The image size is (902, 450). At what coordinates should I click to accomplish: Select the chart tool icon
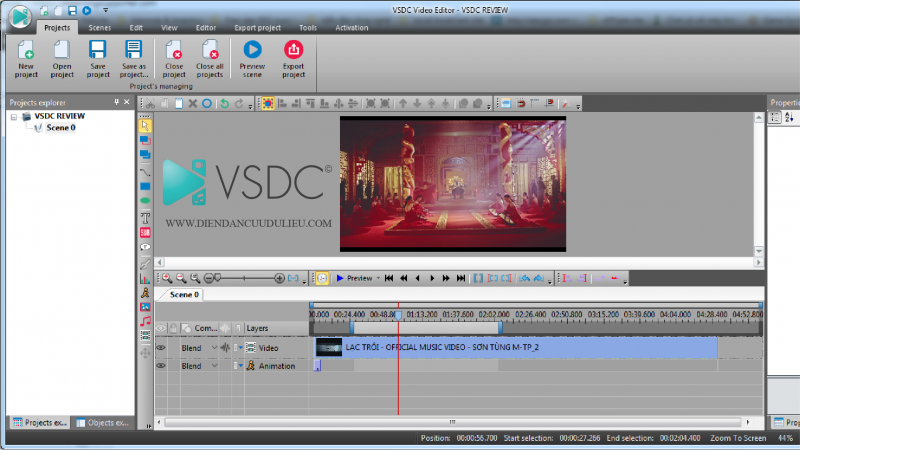tap(145, 279)
